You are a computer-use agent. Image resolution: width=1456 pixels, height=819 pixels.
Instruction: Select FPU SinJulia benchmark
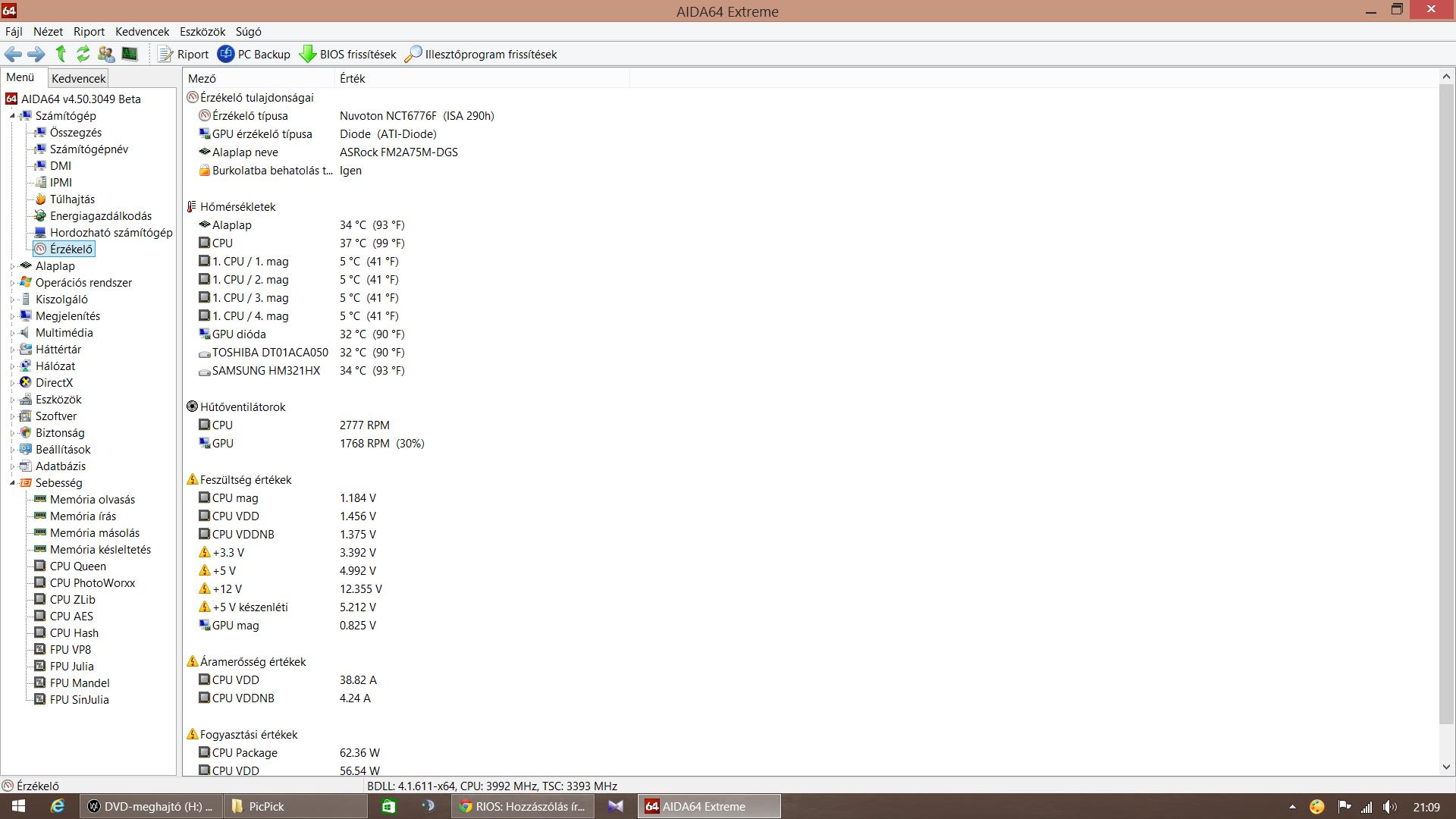coord(79,700)
